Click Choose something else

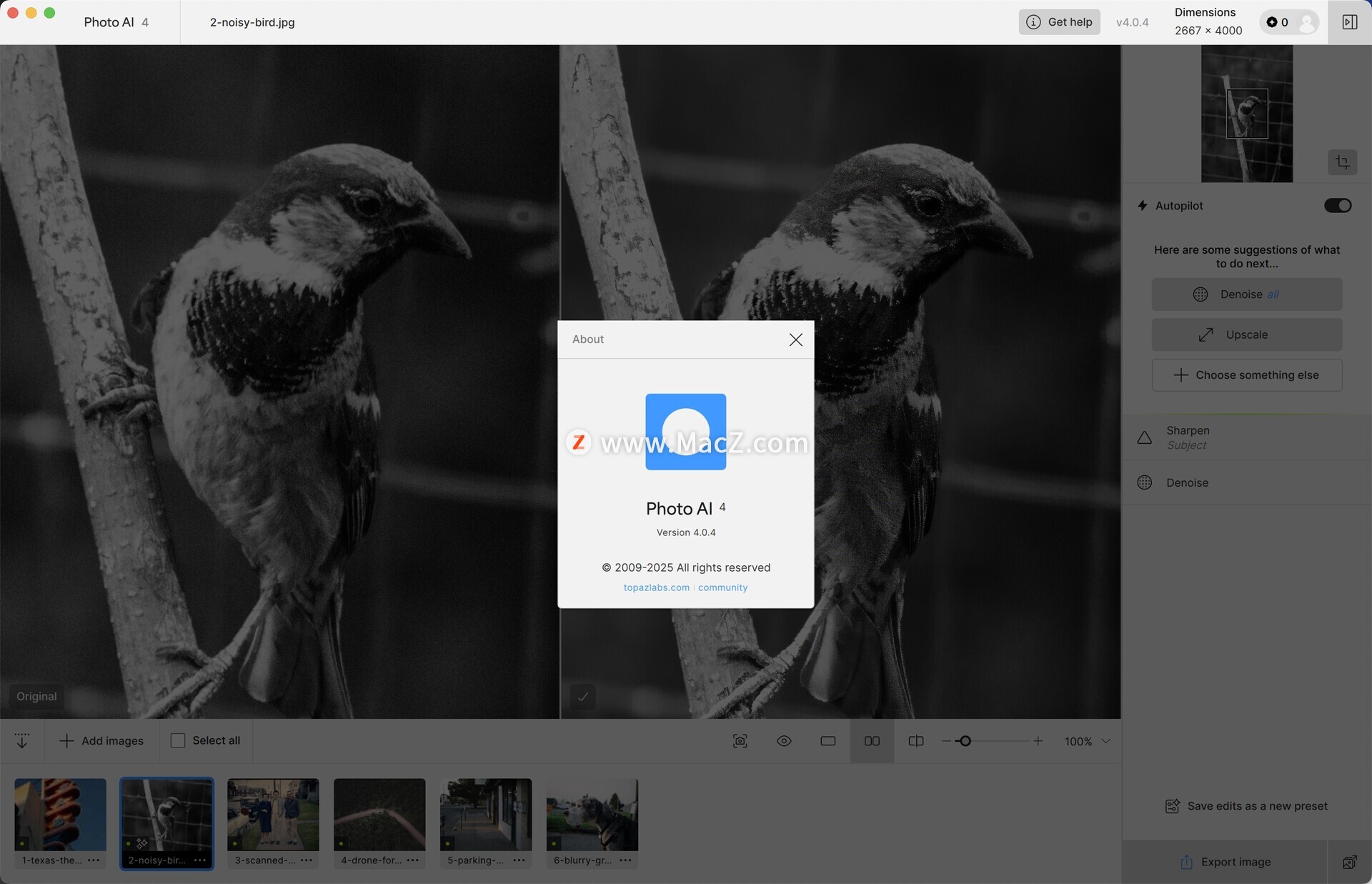pyautogui.click(x=1246, y=375)
